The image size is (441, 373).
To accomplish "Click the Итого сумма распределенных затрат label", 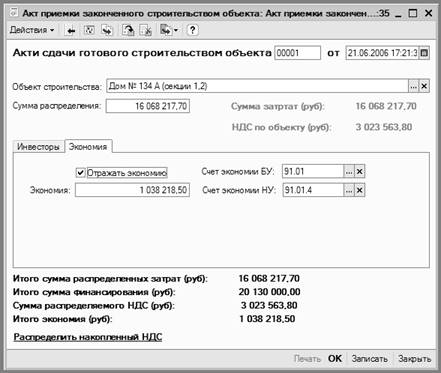I will click(110, 279).
